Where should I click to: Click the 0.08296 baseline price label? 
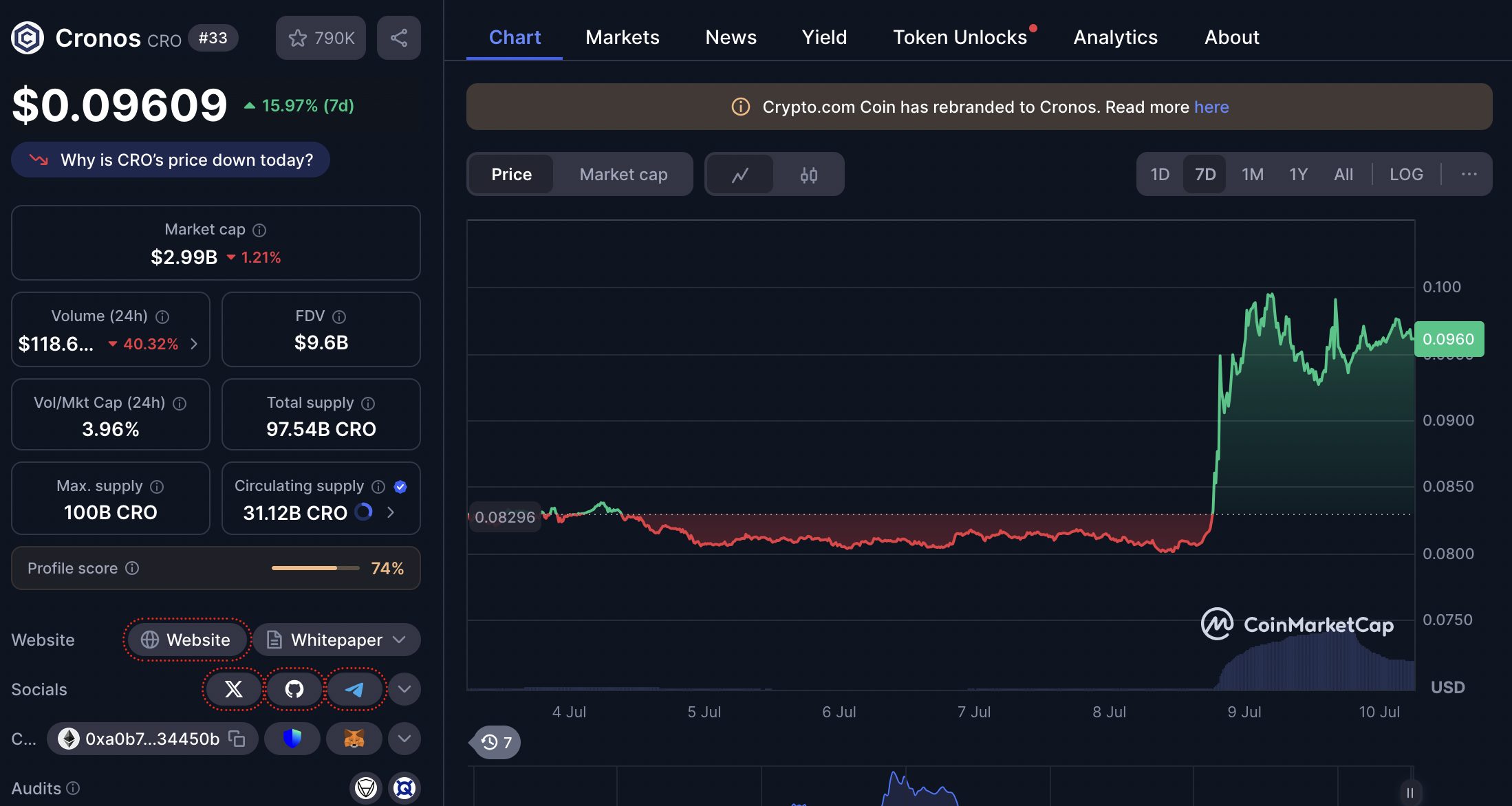coord(504,517)
